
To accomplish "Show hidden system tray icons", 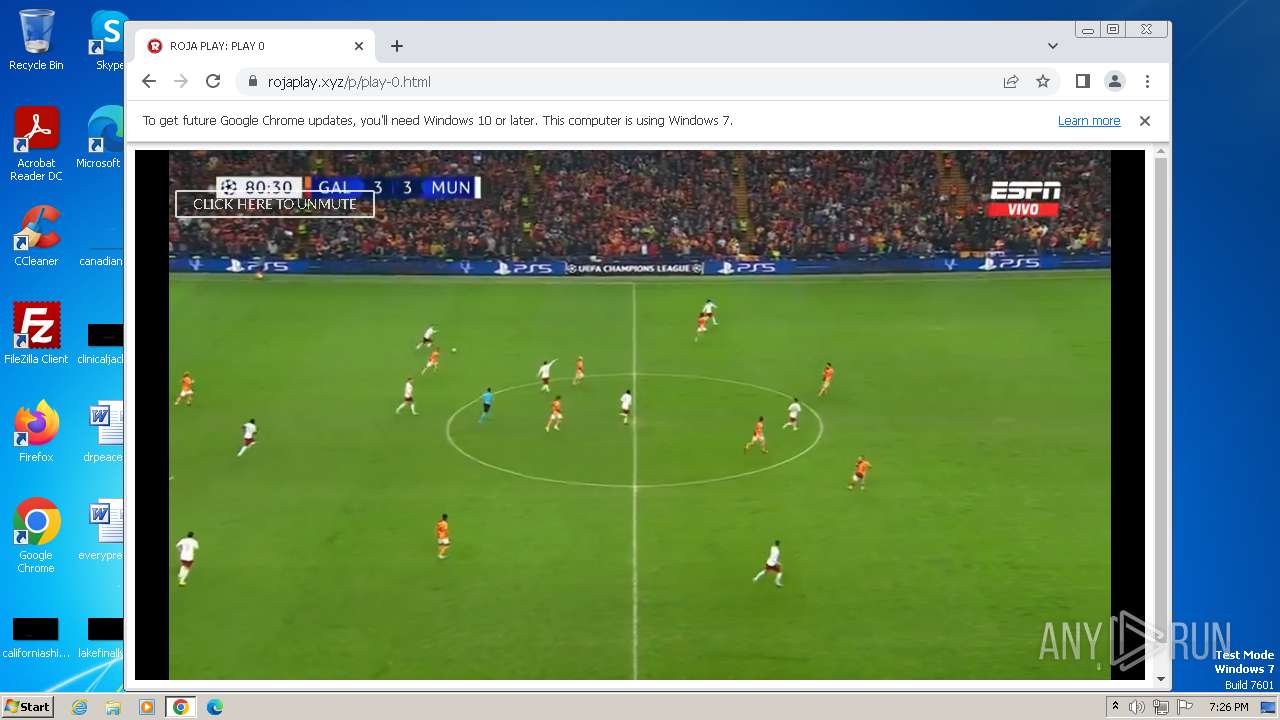I will (x=1115, y=707).
